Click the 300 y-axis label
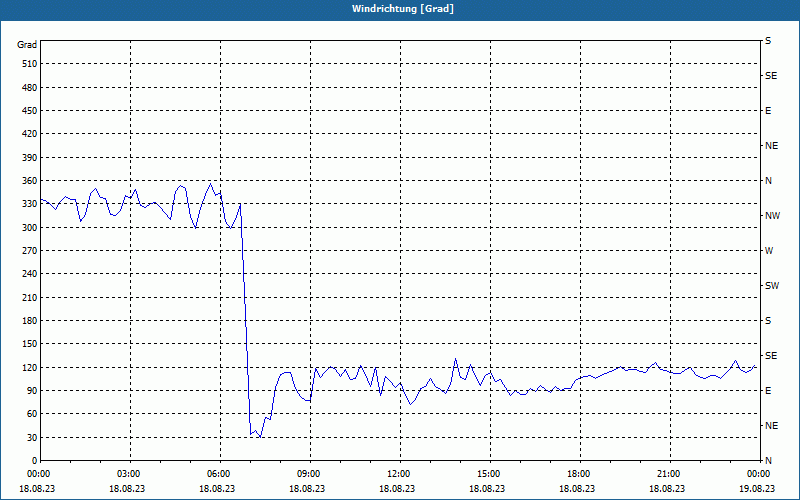This screenshot has width=800, height=500. (29, 228)
